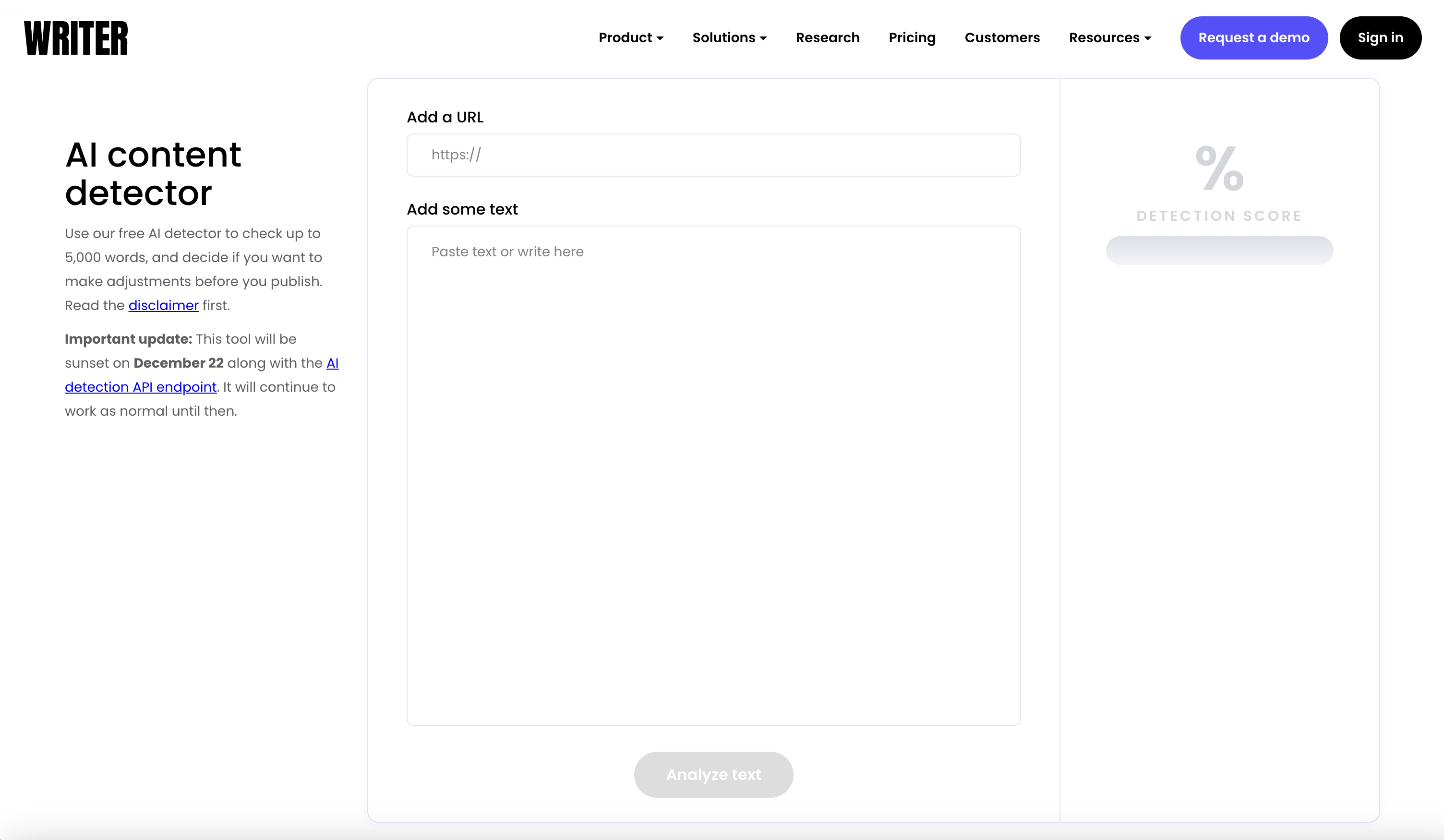Screen dimensions: 1444x840
Task: Click the Sign in button
Action: [1380, 38]
